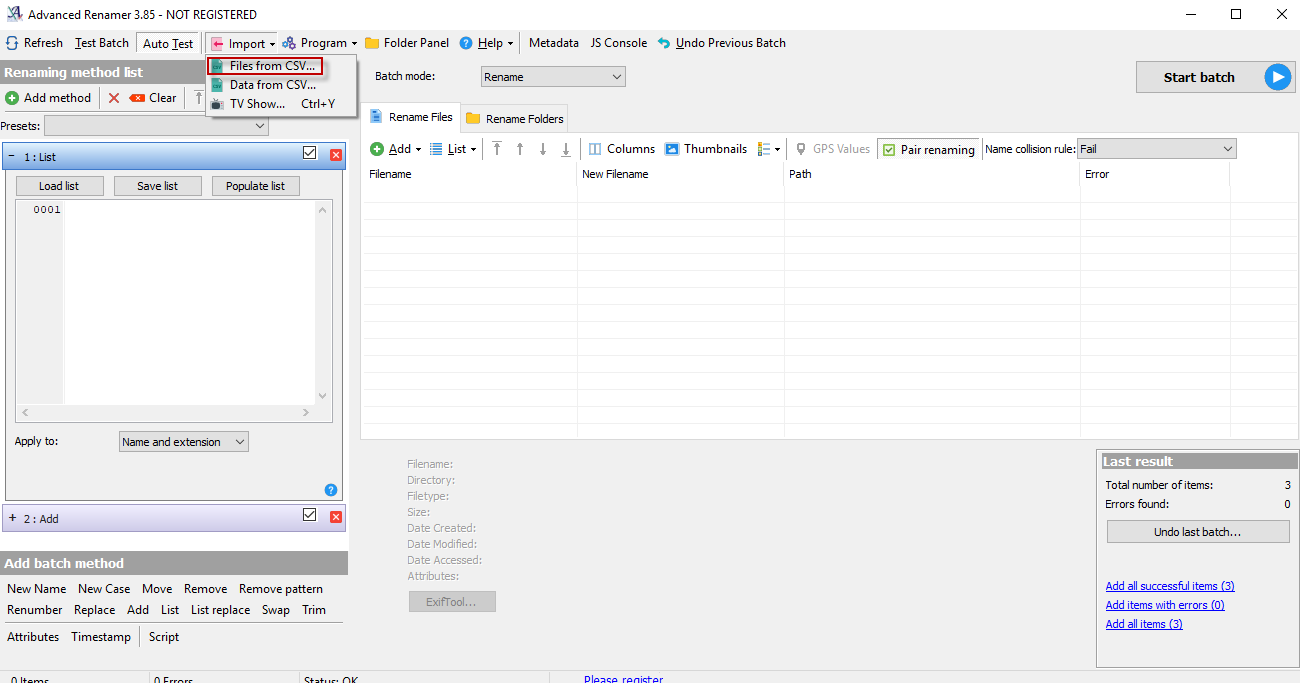This screenshot has width=1300, height=683.
Task: Remove the 1 : List method
Action: pyautogui.click(x=336, y=155)
